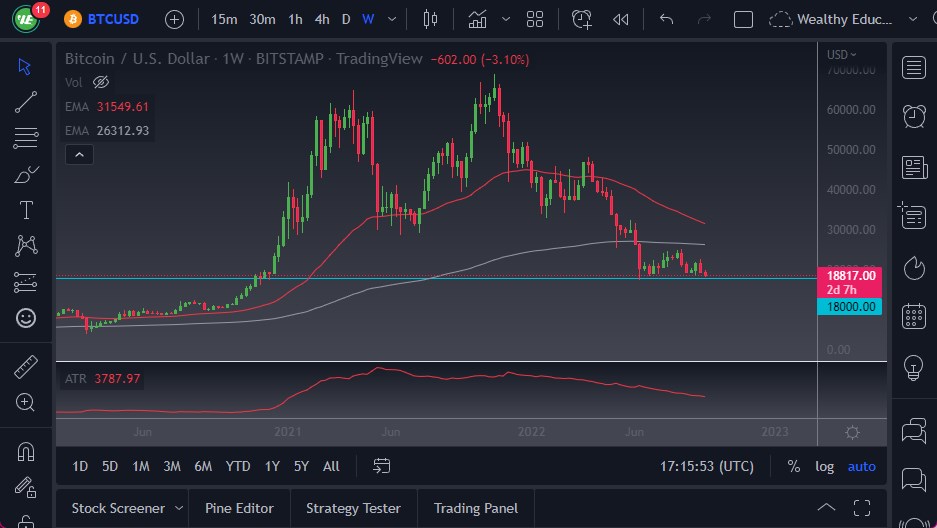Viewport: 937px width, 528px height.
Task: Toggle the log scale
Action: (x=824, y=466)
